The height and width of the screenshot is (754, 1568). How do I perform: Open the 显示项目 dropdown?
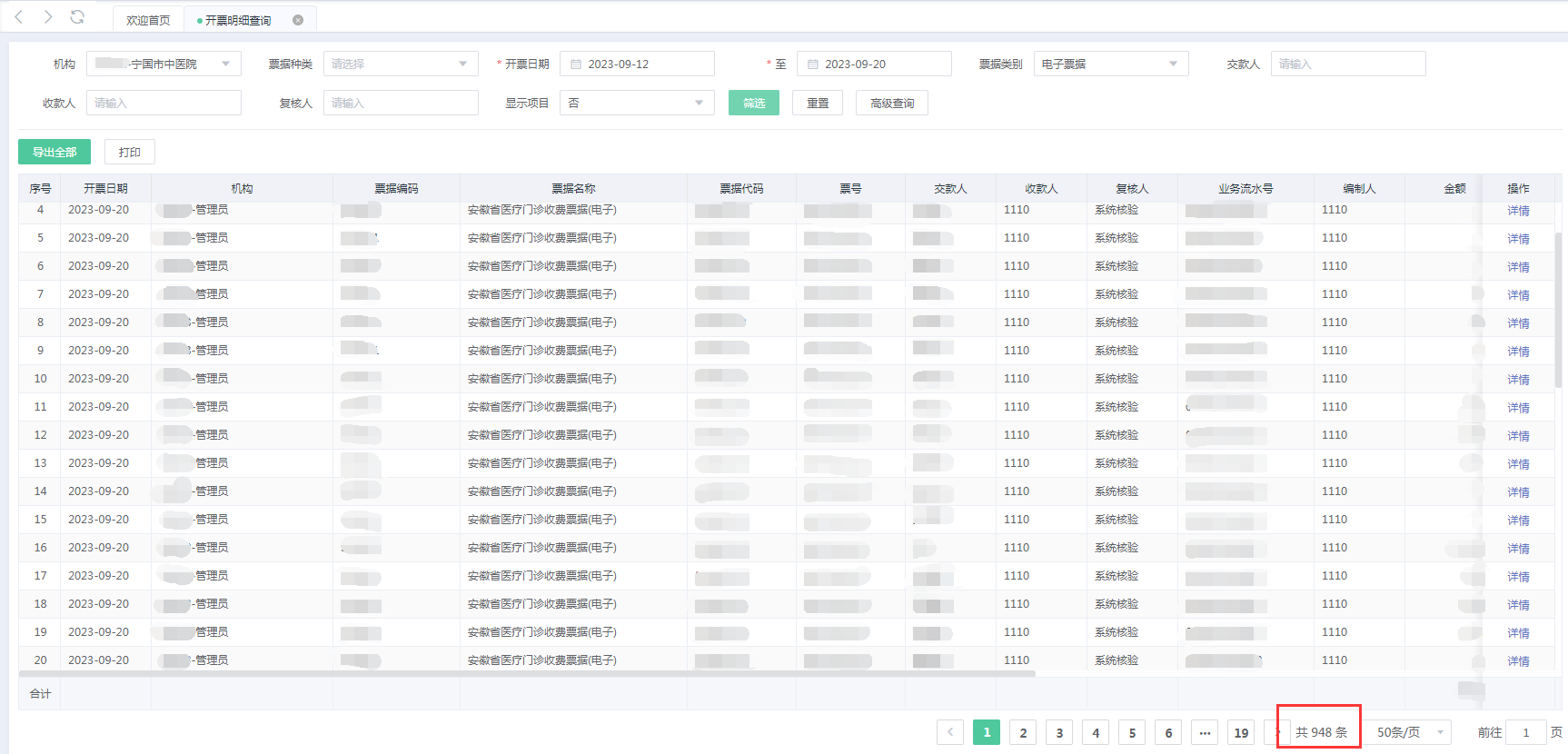point(637,103)
